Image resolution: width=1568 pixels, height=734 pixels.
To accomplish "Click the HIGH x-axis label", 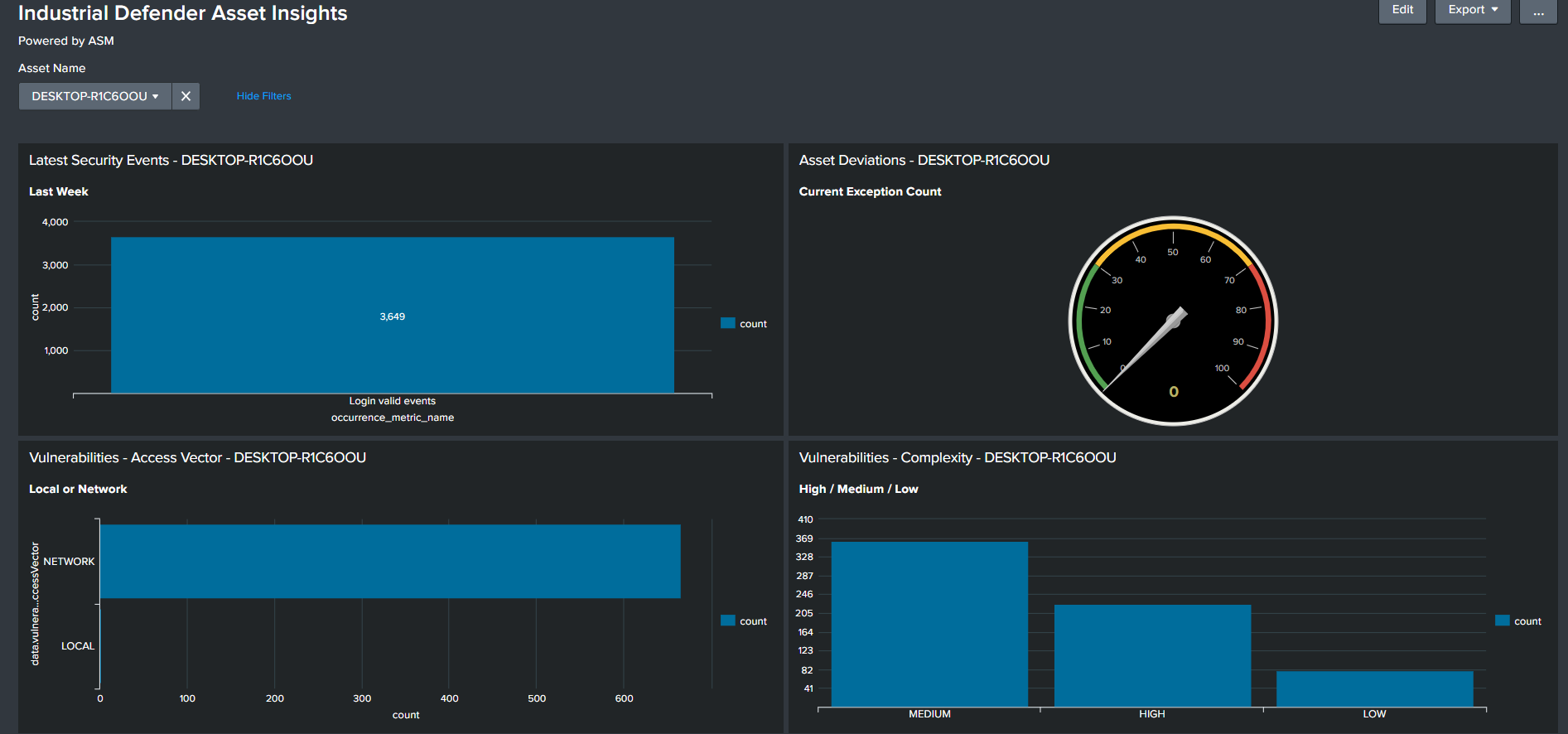I will (x=1152, y=714).
